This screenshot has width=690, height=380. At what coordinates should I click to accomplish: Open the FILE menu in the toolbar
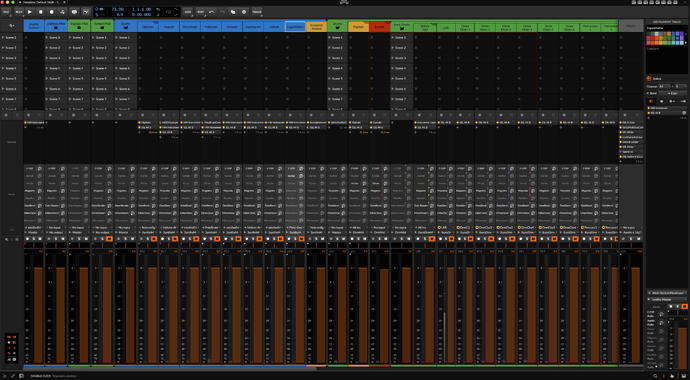[6, 12]
